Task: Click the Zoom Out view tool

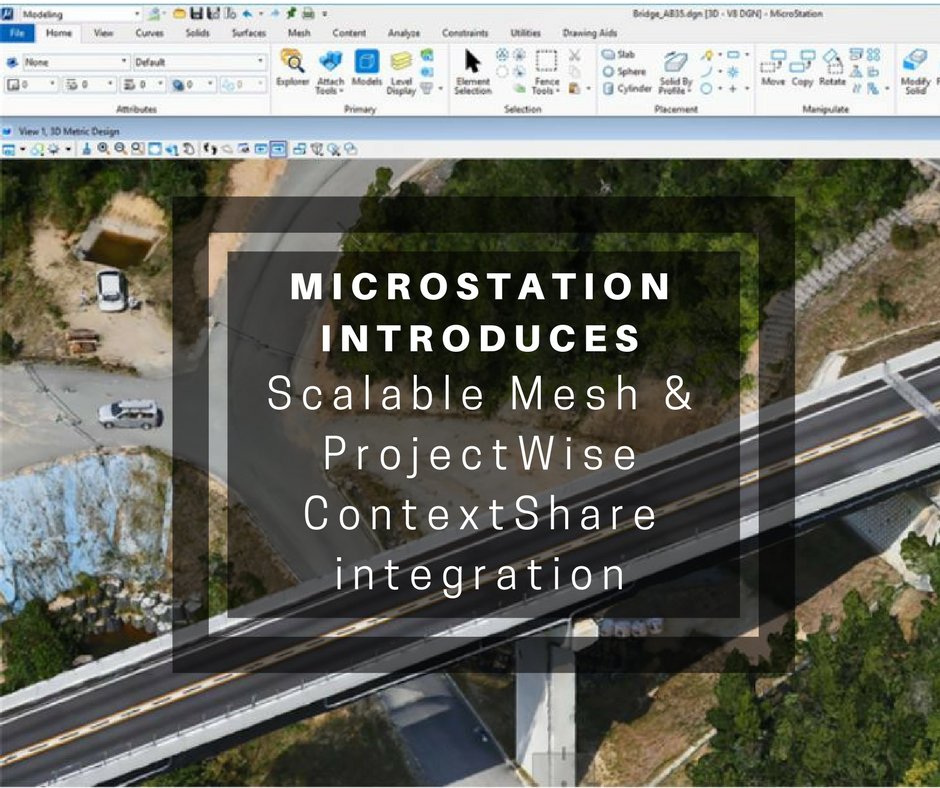Action: (x=120, y=149)
